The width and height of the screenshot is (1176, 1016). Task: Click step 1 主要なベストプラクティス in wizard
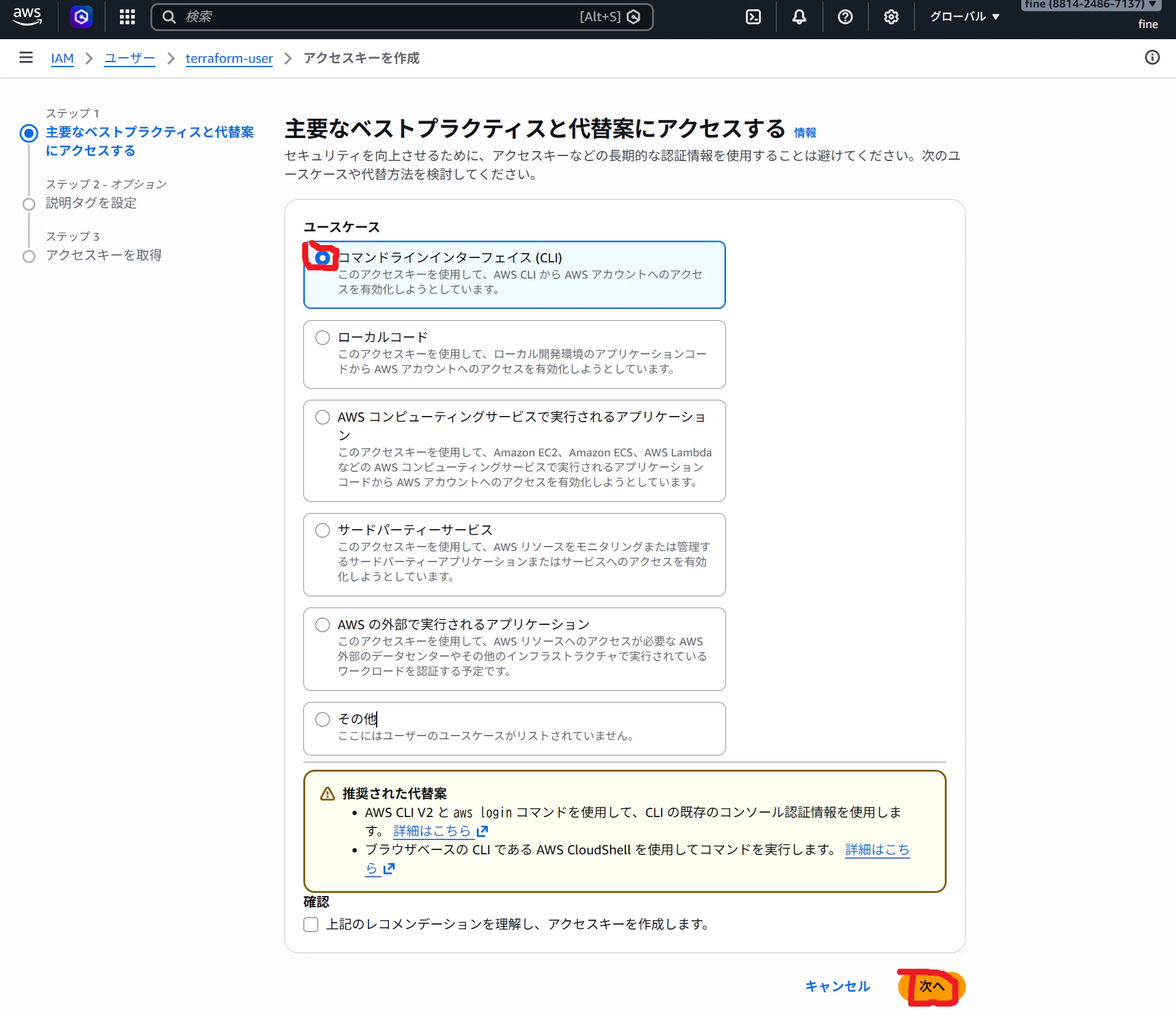[x=150, y=141]
